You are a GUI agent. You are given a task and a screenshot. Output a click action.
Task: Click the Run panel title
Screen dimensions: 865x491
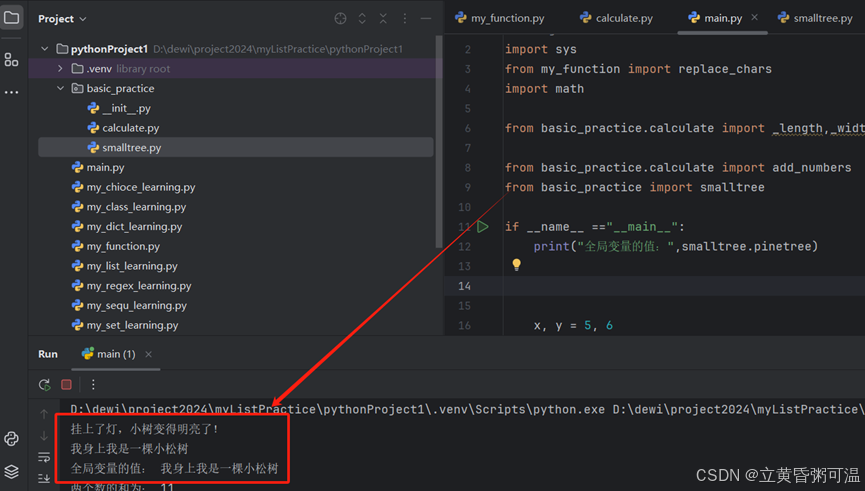48,354
